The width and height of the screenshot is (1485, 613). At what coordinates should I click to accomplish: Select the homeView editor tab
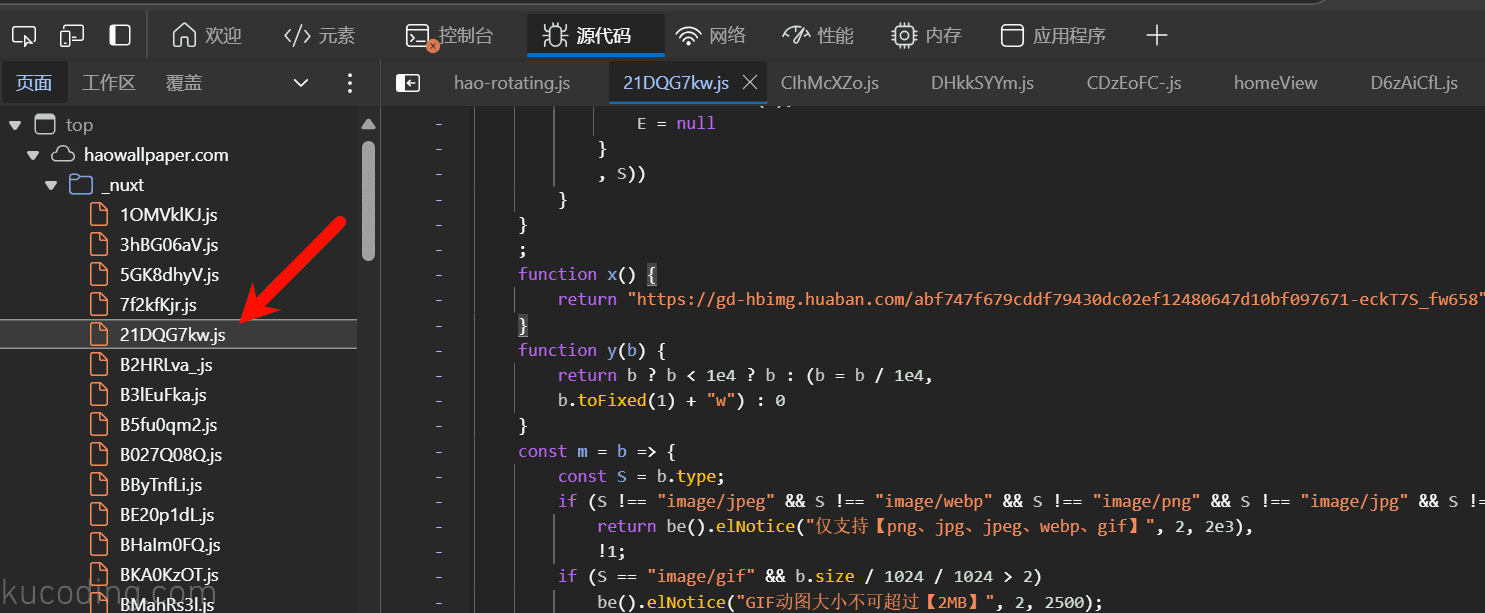pyautogui.click(x=1276, y=83)
